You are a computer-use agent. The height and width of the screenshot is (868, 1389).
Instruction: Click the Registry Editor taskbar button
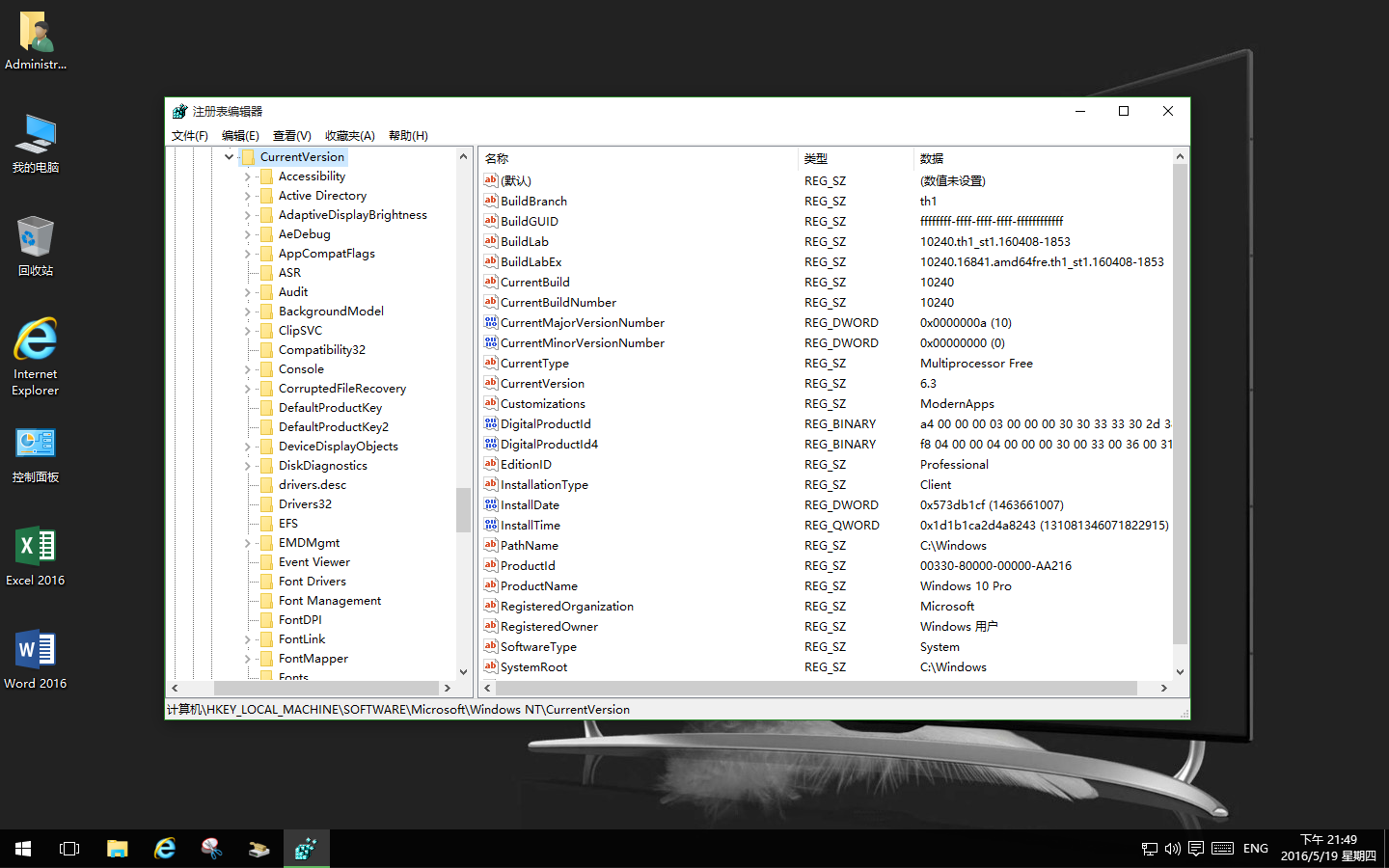click(x=306, y=849)
